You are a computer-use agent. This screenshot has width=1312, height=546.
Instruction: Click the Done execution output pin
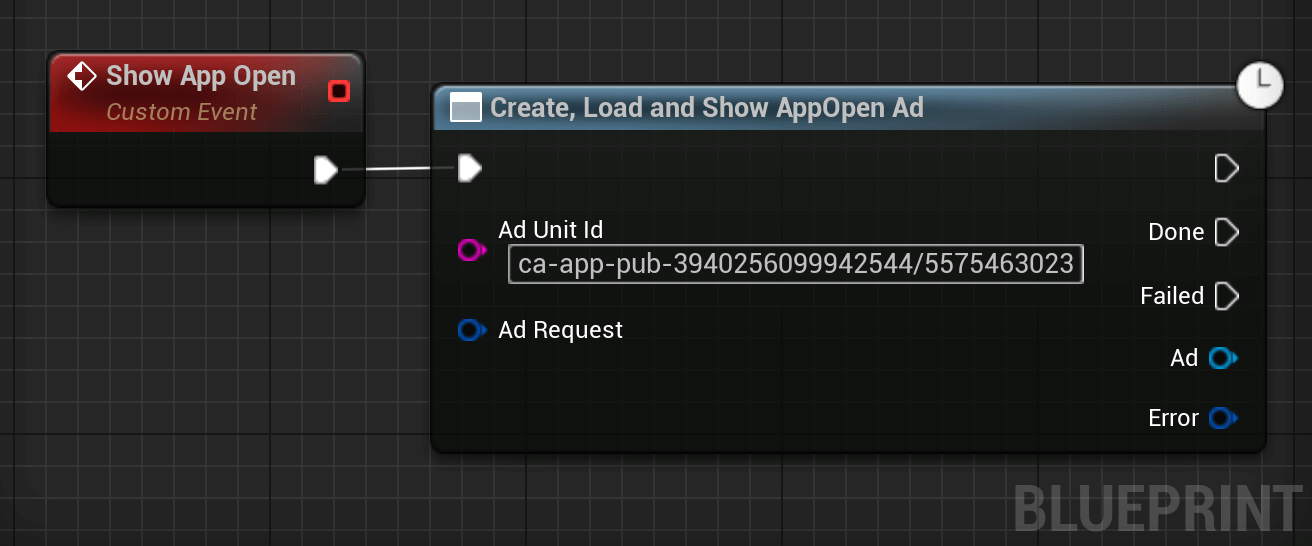(1227, 232)
